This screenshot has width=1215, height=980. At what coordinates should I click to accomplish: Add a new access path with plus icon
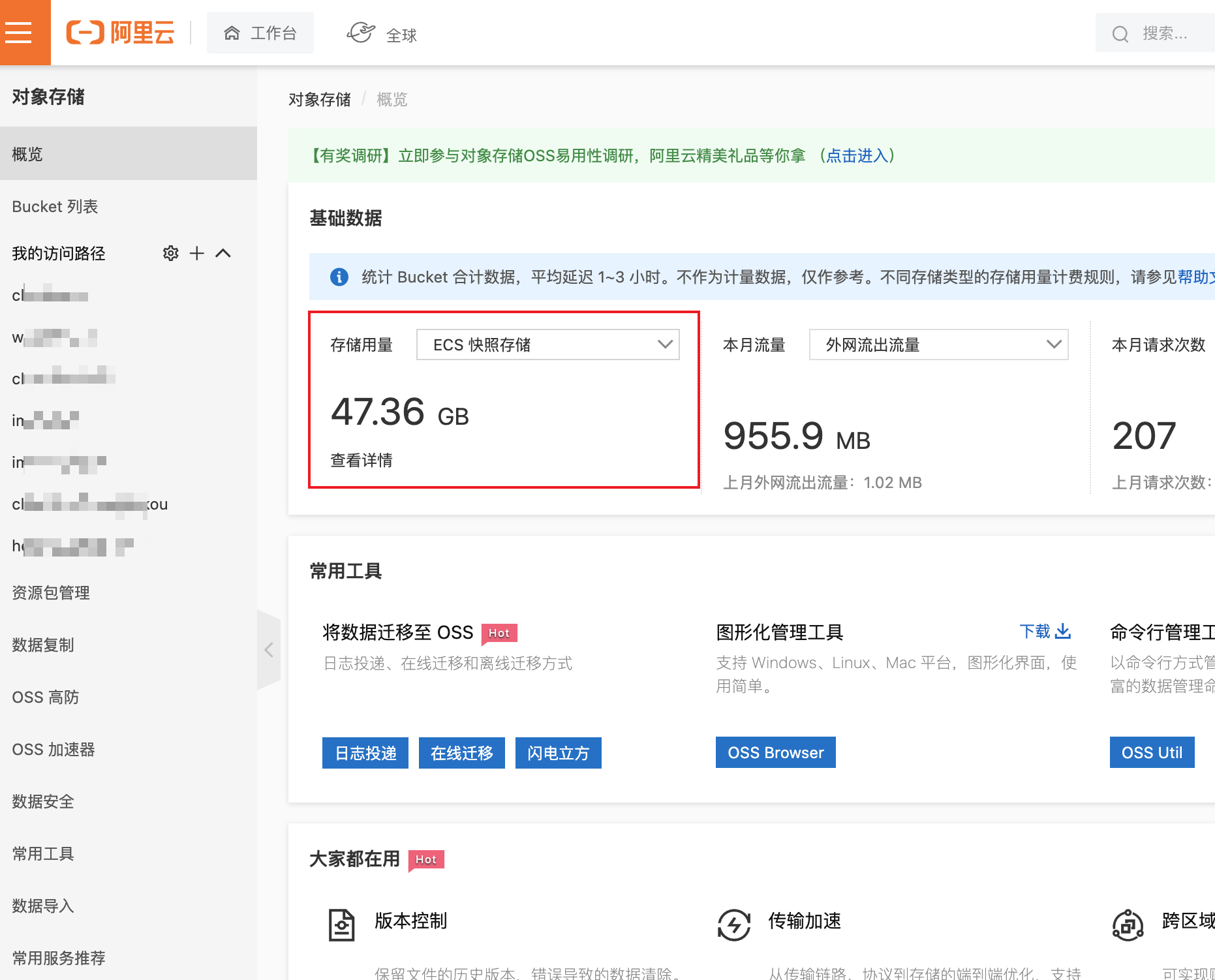coord(196,253)
